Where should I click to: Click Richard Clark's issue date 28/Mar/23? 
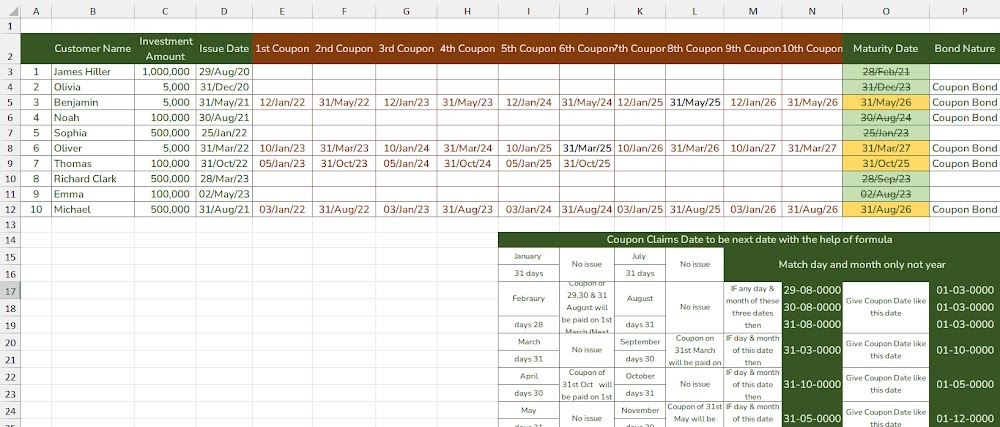click(x=224, y=178)
